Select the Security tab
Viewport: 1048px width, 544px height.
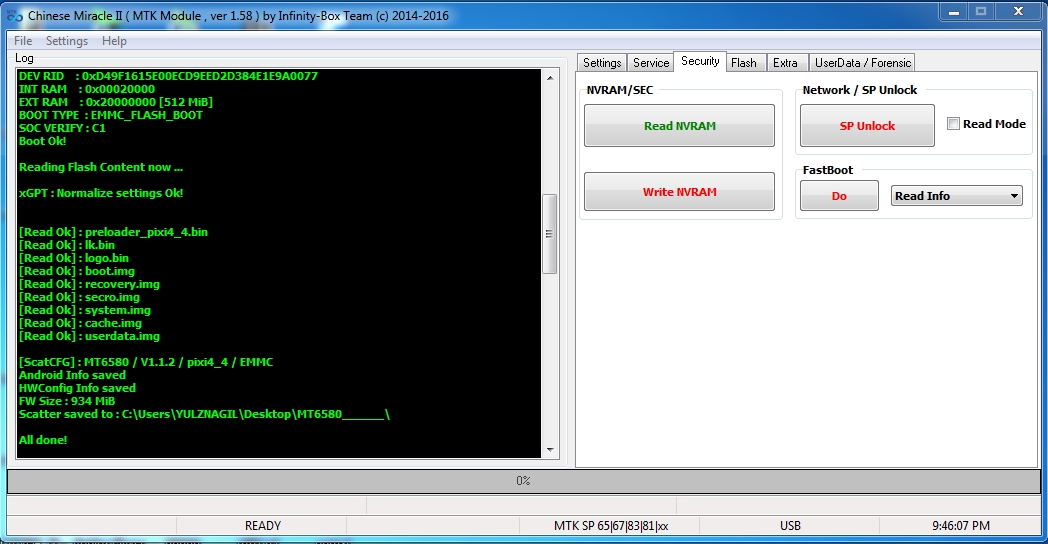tap(700, 61)
